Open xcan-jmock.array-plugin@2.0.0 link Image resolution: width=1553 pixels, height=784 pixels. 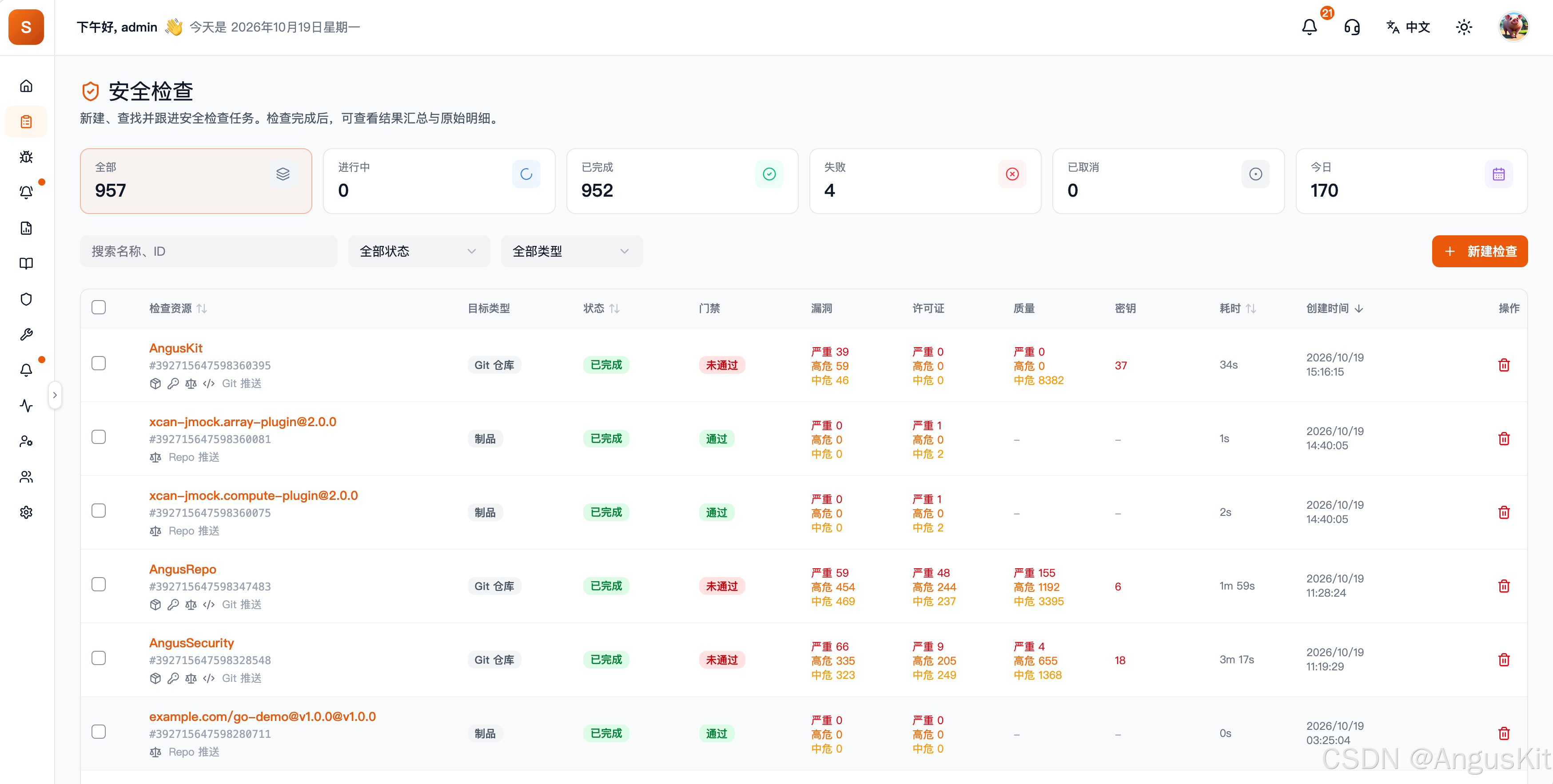pos(243,422)
